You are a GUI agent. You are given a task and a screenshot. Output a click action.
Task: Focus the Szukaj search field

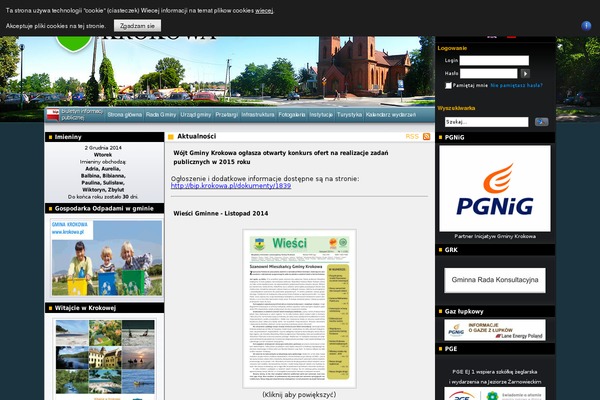click(486, 122)
